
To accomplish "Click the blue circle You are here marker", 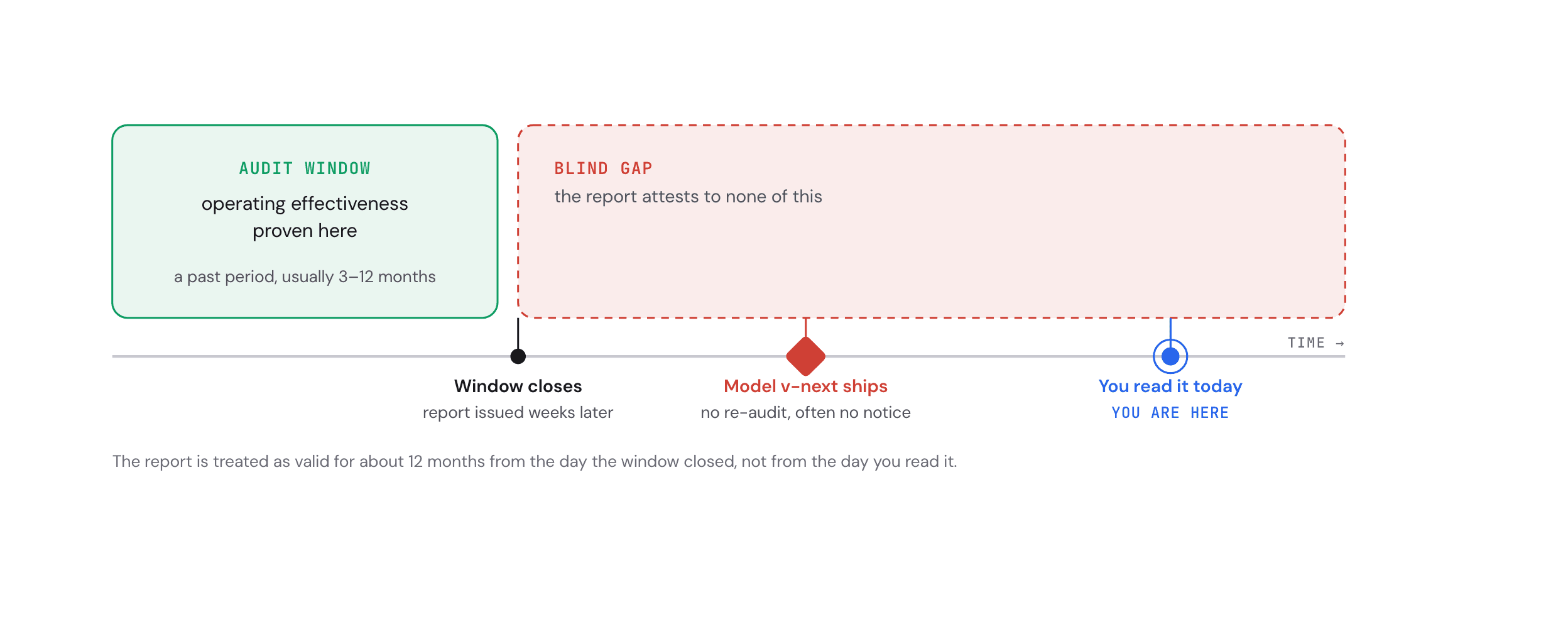I will (1170, 356).
